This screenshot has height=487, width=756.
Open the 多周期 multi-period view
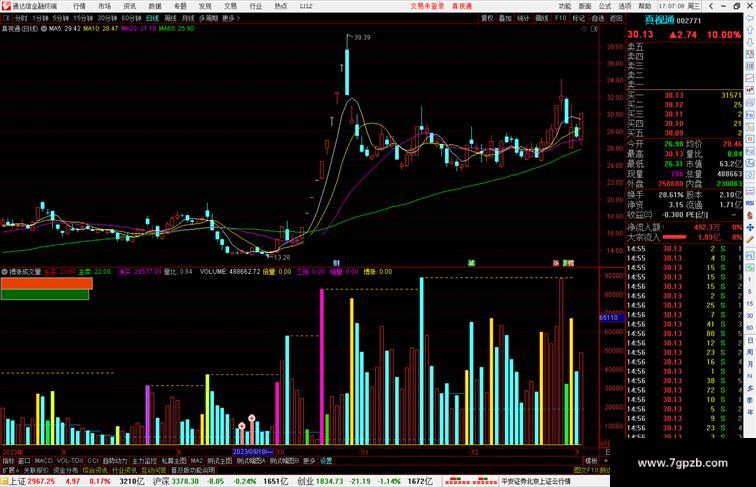pyautogui.click(x=208, y=18)
